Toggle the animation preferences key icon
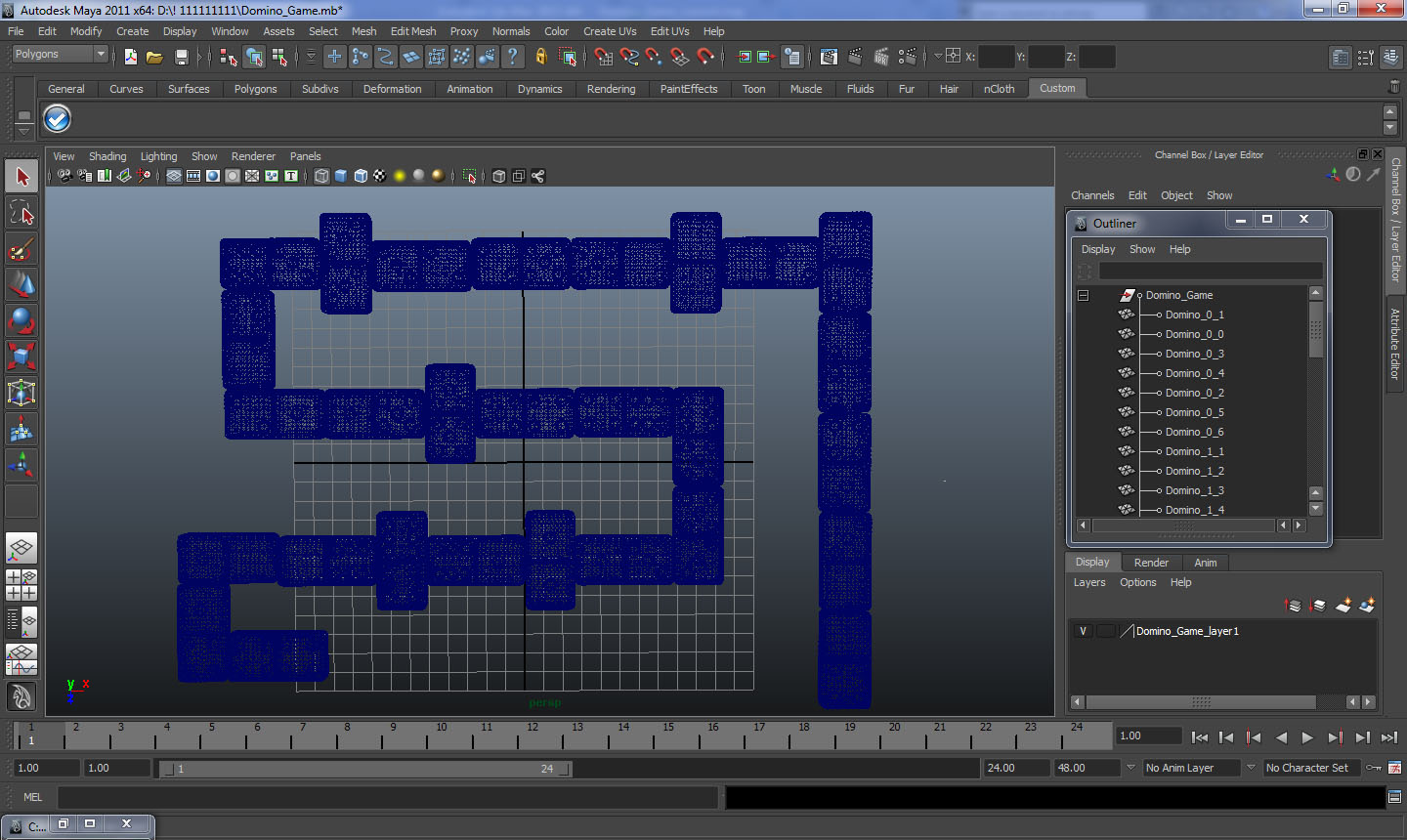Viewport: 1407px width, 840px height. 1394,768
